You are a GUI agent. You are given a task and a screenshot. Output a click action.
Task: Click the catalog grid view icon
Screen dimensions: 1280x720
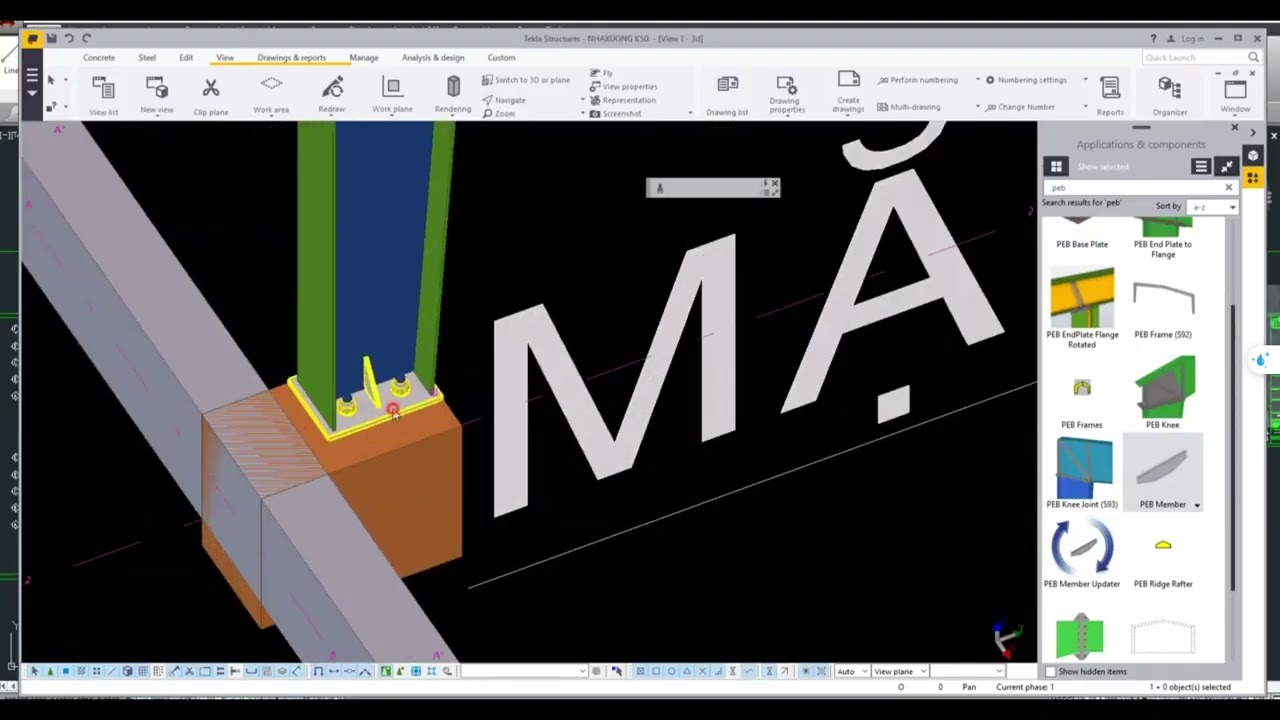tap(1056, 167)
